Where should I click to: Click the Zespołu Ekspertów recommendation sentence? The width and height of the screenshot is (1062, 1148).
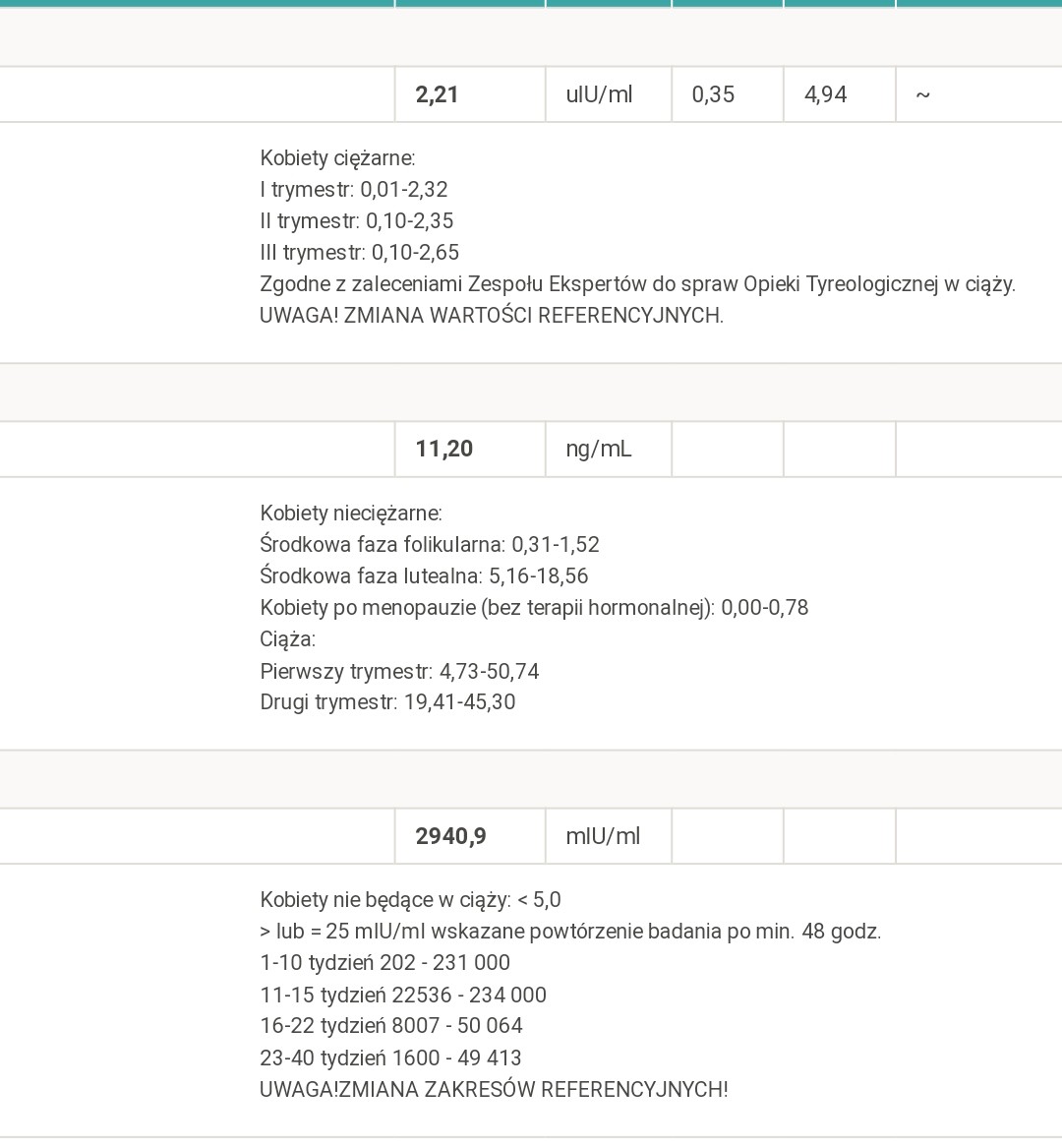[637, 284]
